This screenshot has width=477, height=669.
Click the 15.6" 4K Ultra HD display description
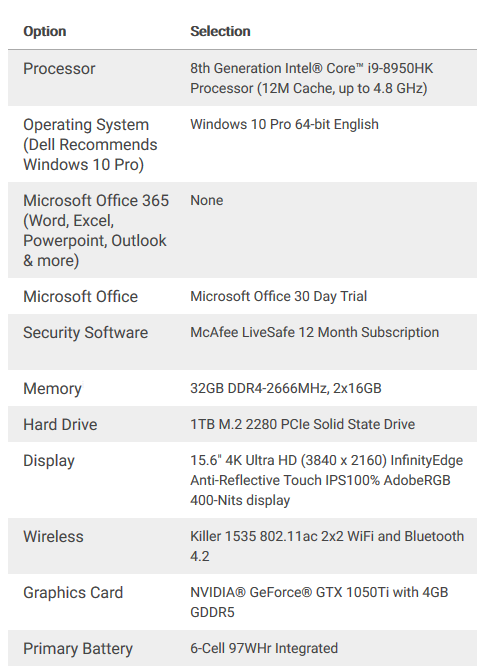coord(326,480)
